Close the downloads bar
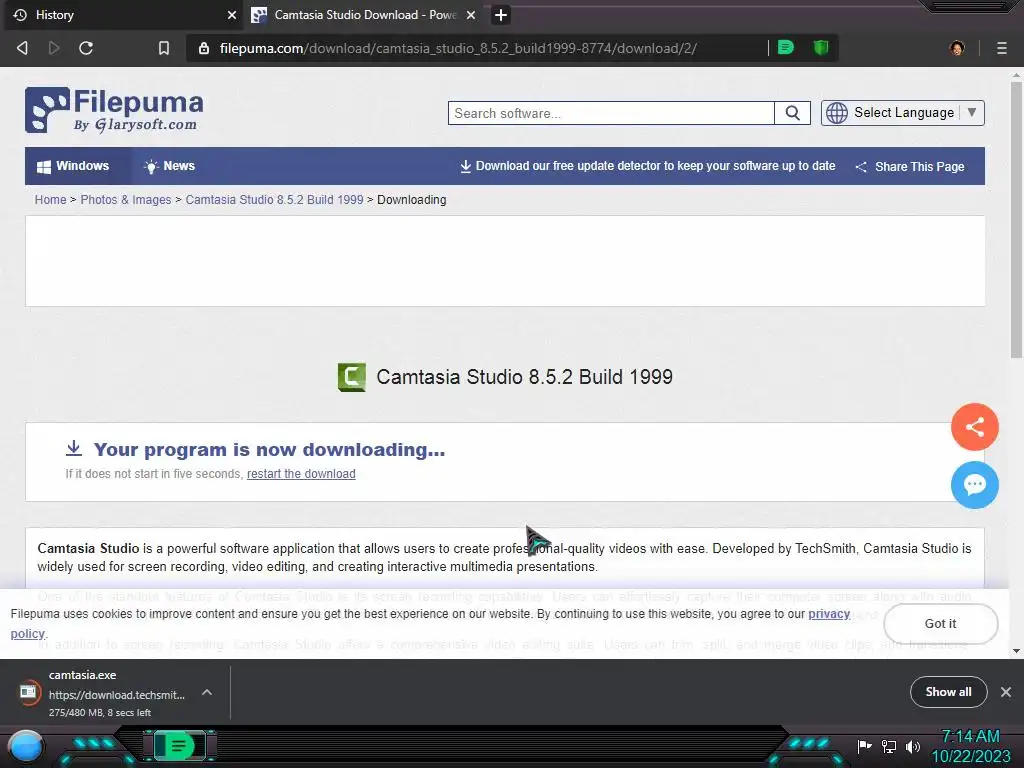Image resolution: width=1024 pixels, height=768 pixels. point(1006,692)
